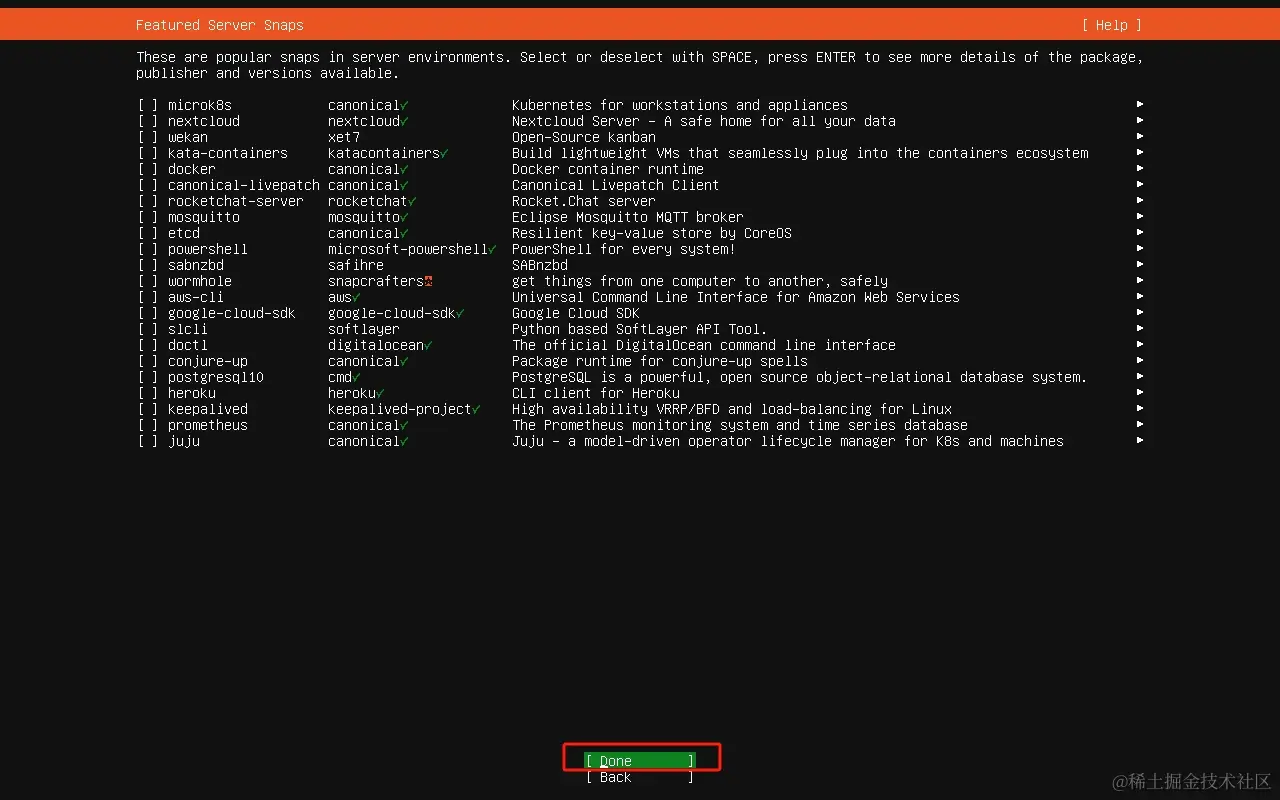Tick the powershell snap checkbox
The height and width of the screenshot is (800, 1280).
(x=148, y=249)
